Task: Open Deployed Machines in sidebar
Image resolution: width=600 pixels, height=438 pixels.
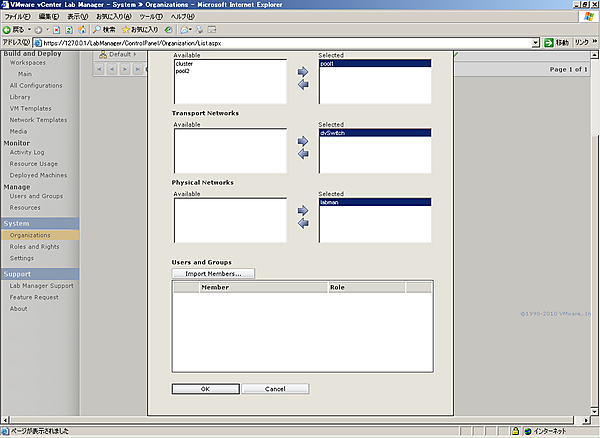Action: [x=38, y=175]
